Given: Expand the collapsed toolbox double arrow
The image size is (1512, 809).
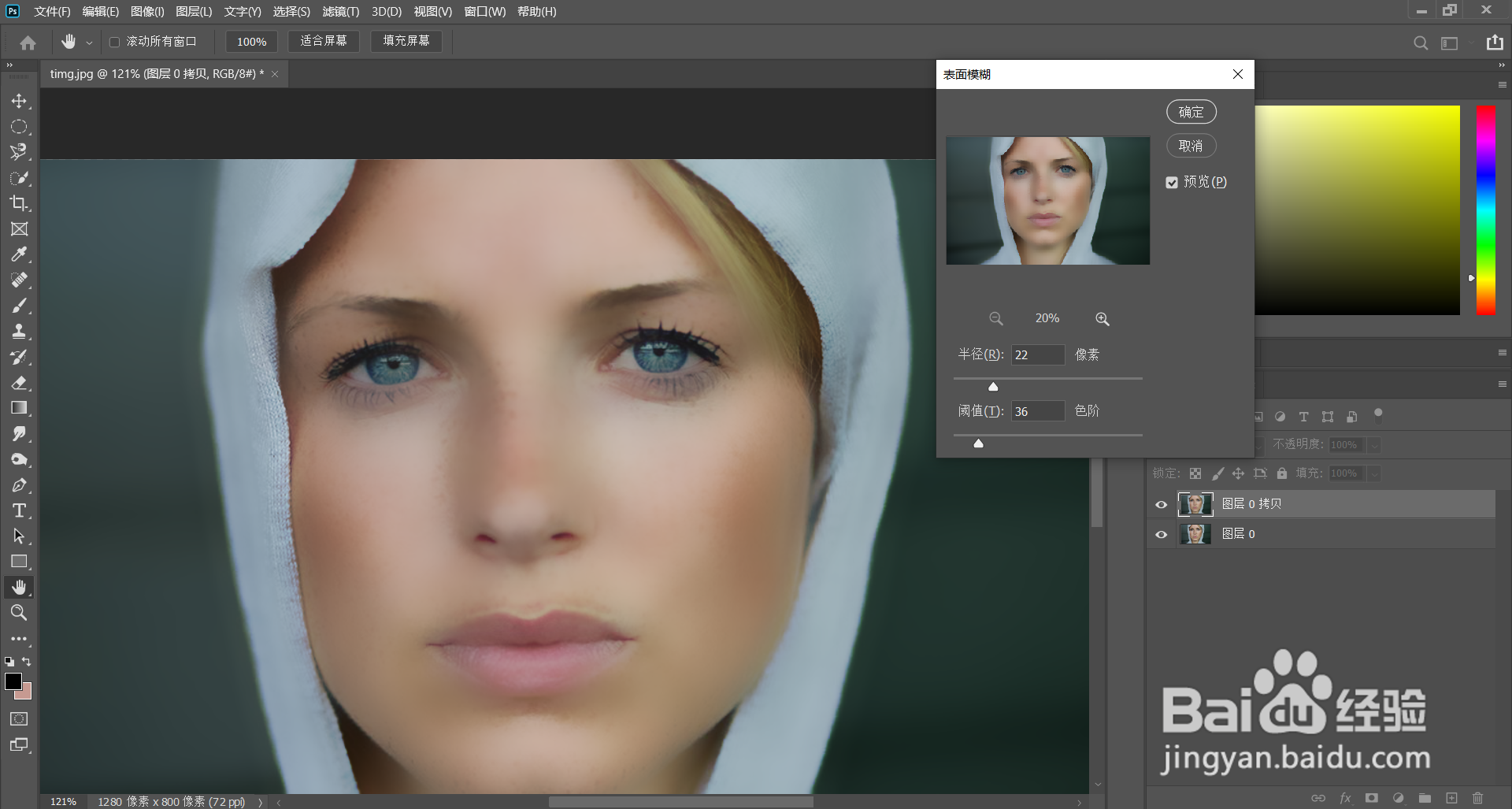Looking at the screenshot, I should (x=9, y=65).
